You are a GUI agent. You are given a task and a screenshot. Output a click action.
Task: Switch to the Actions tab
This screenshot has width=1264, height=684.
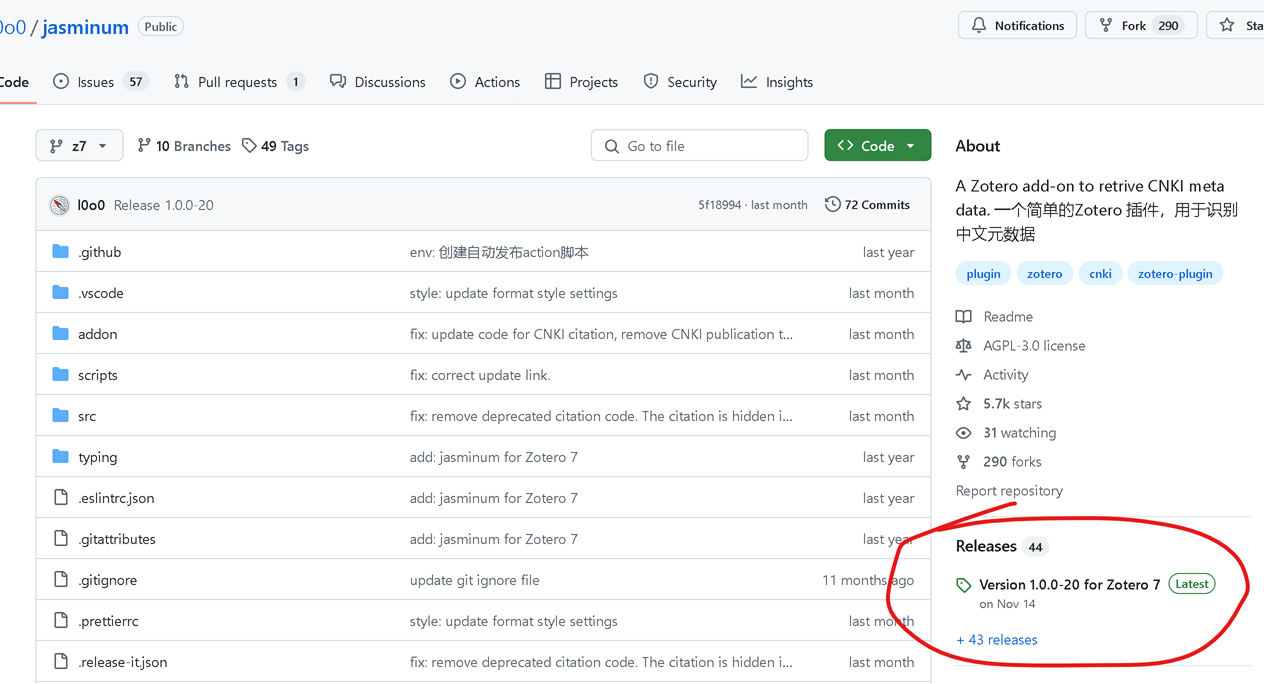tap(485, 82)
